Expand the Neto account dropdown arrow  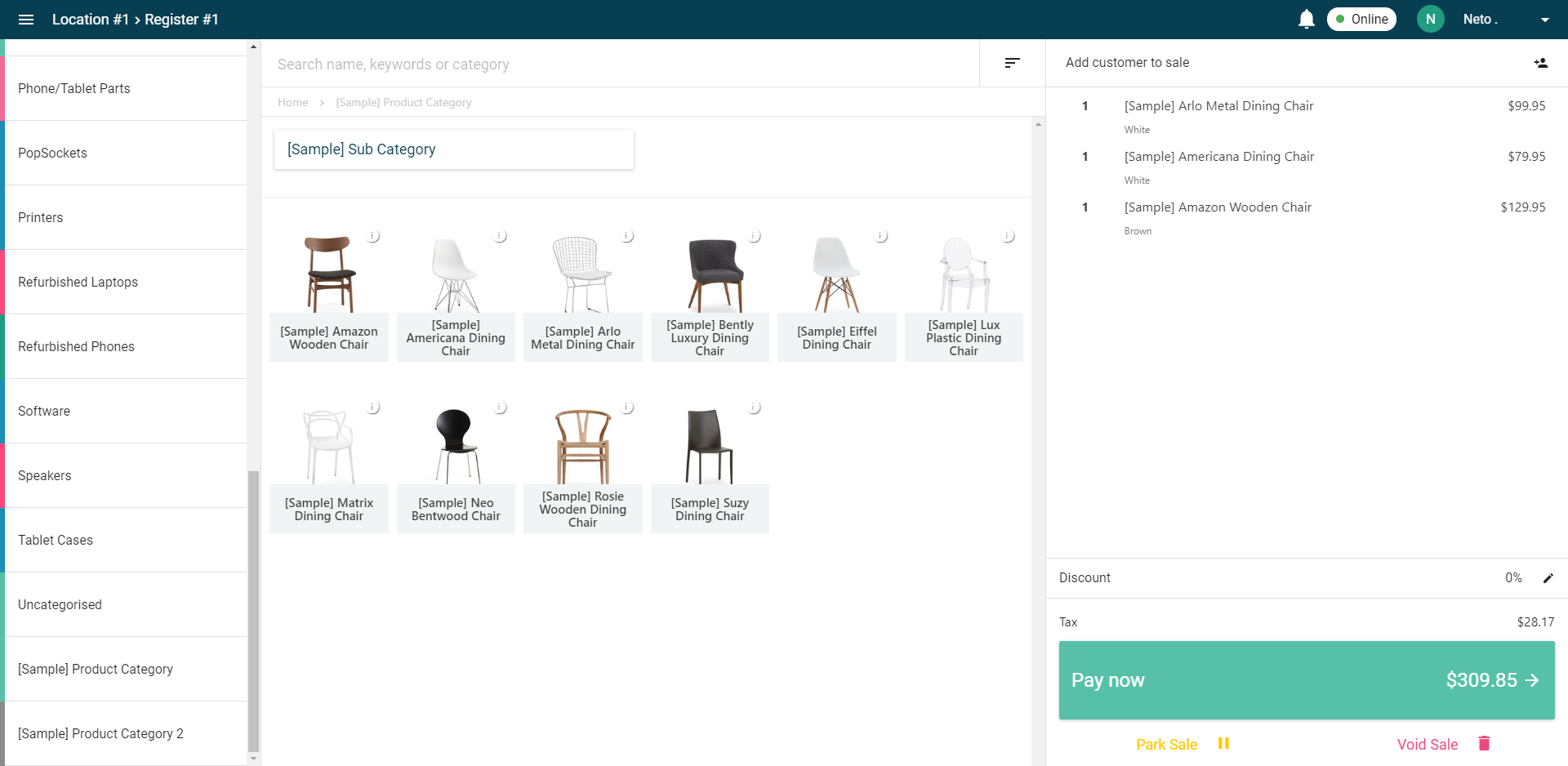pos(1544,20)
